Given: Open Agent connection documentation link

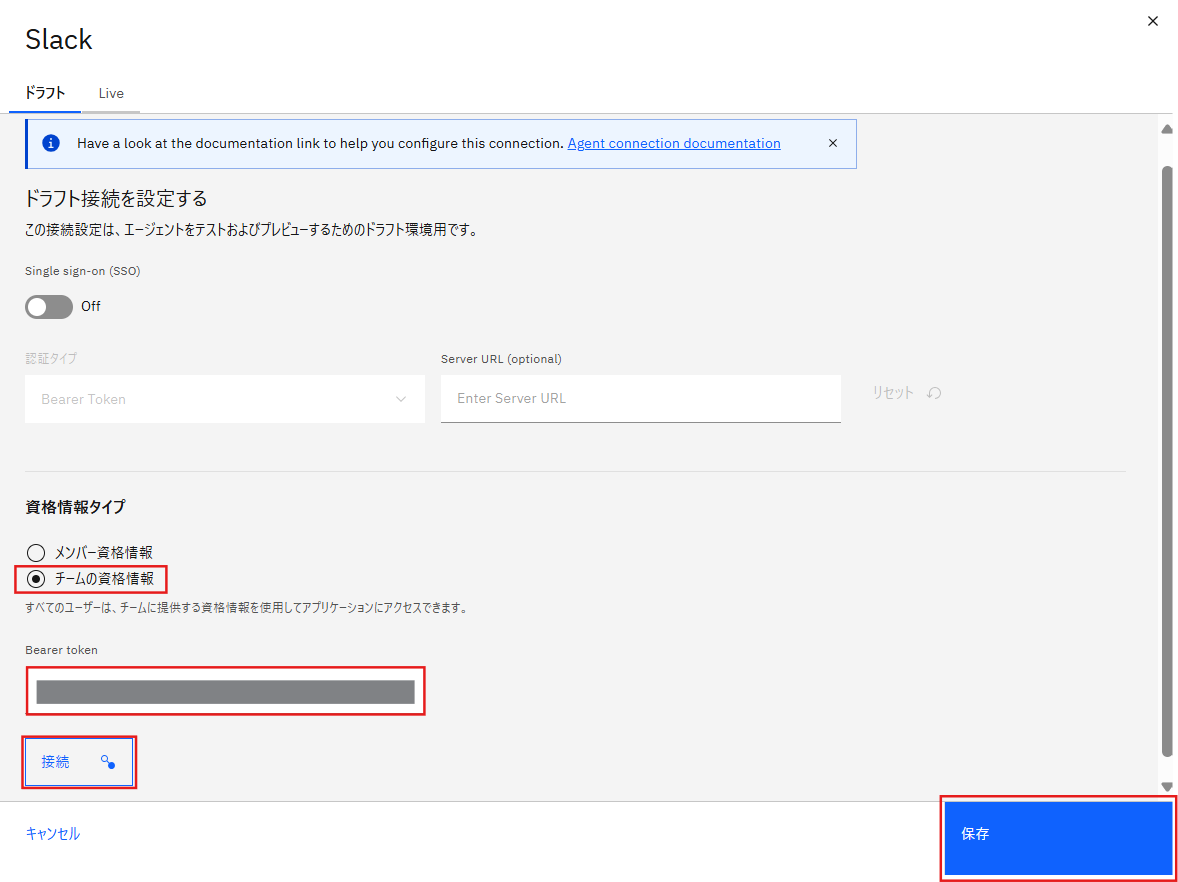Looking at the screenshot, I should click(674, 143).
